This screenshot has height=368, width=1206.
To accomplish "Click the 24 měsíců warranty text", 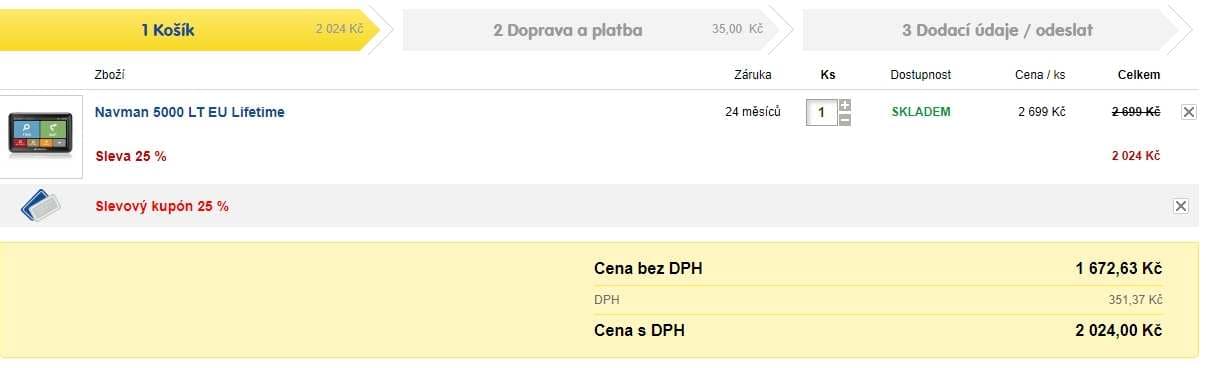I will (753, 112).
